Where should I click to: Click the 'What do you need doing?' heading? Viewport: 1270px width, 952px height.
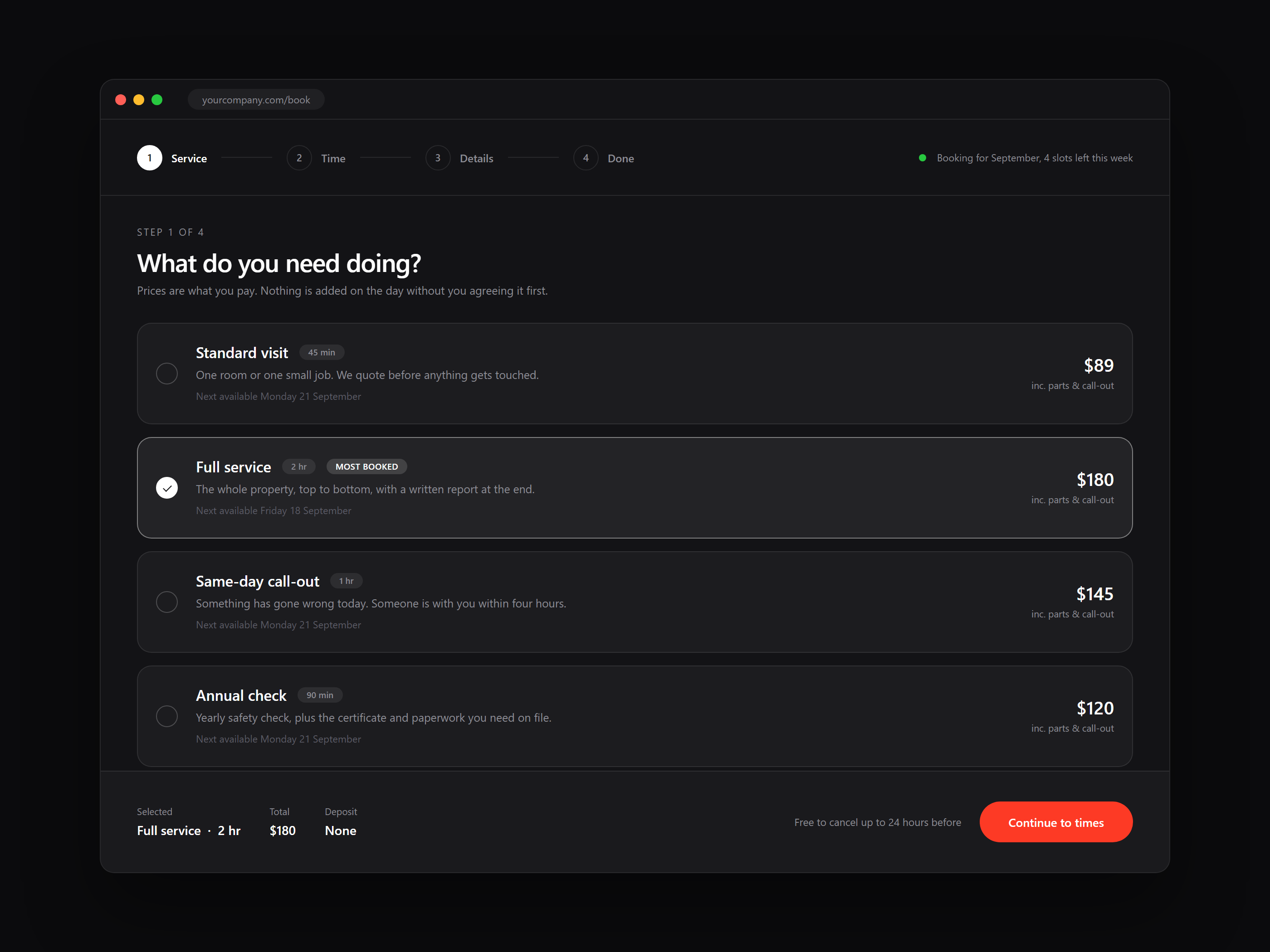click(x=279, y=263)
